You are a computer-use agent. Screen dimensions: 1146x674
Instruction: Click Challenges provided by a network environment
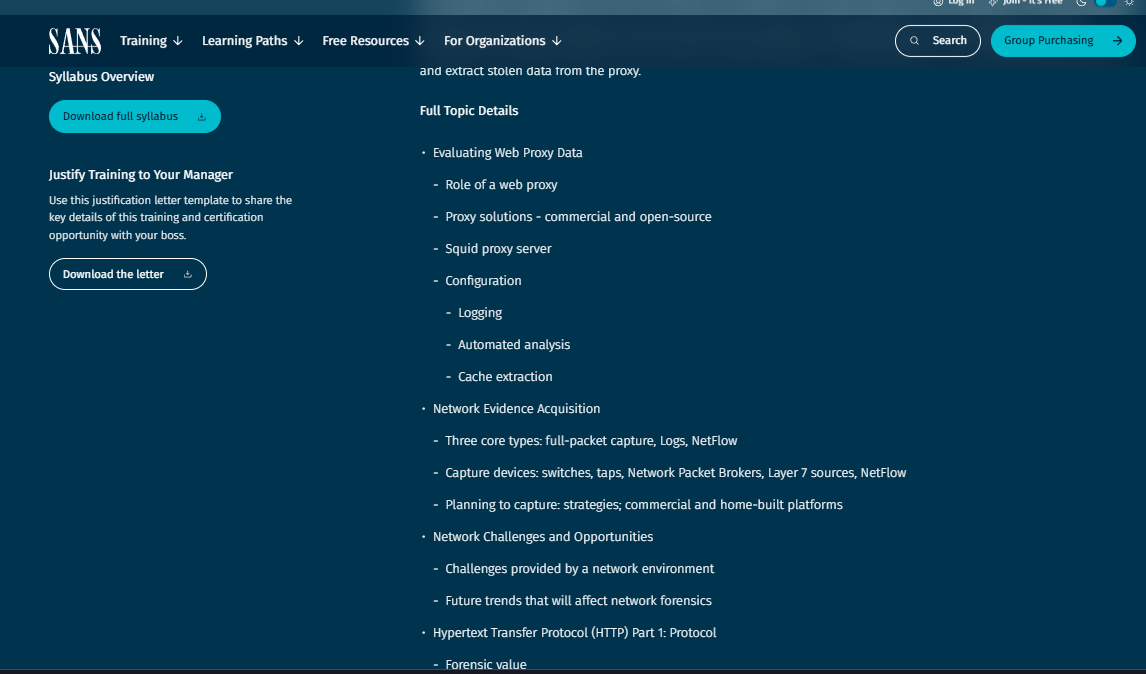tap(580, 569)
